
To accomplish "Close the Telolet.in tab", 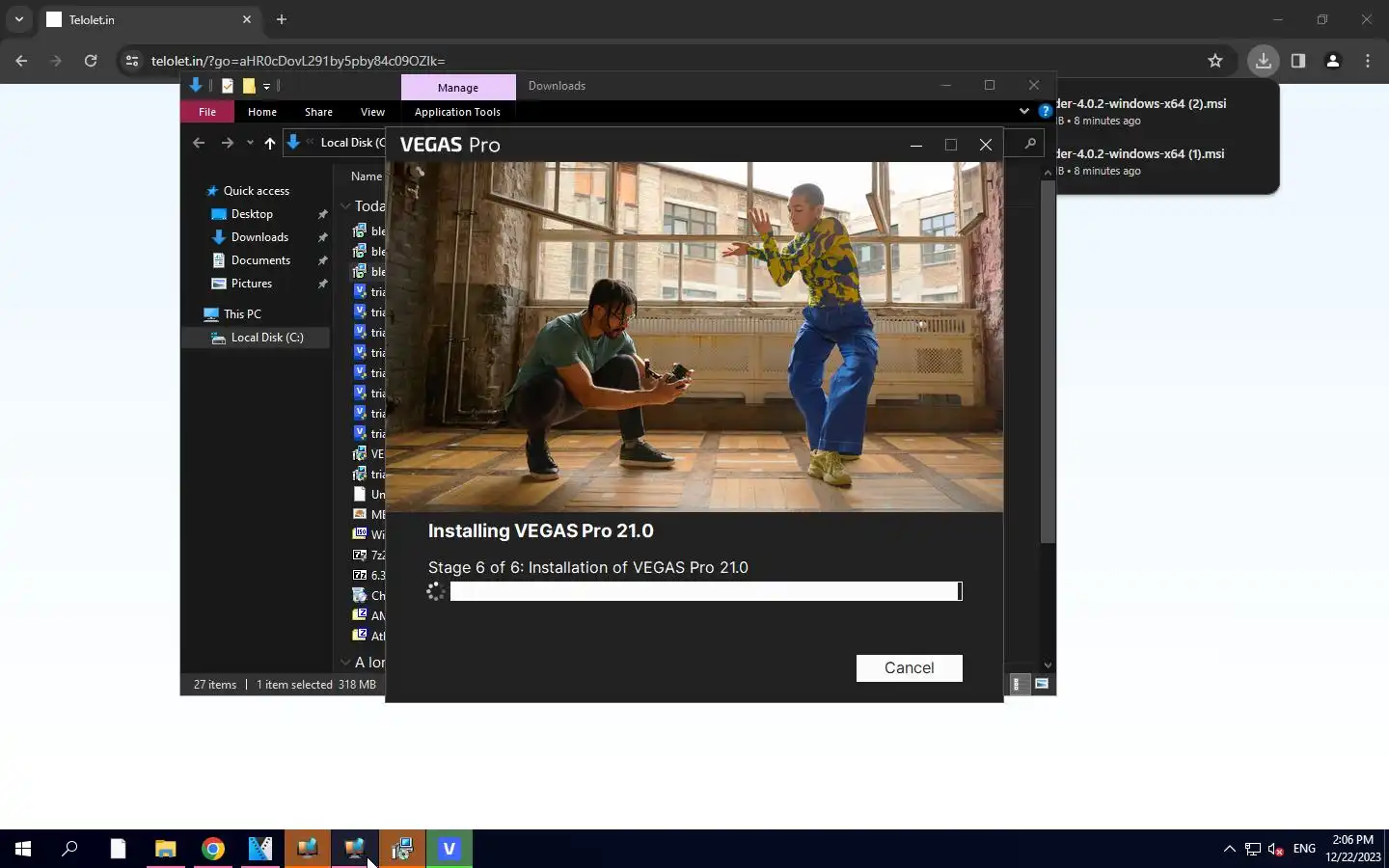I will 247,19.
